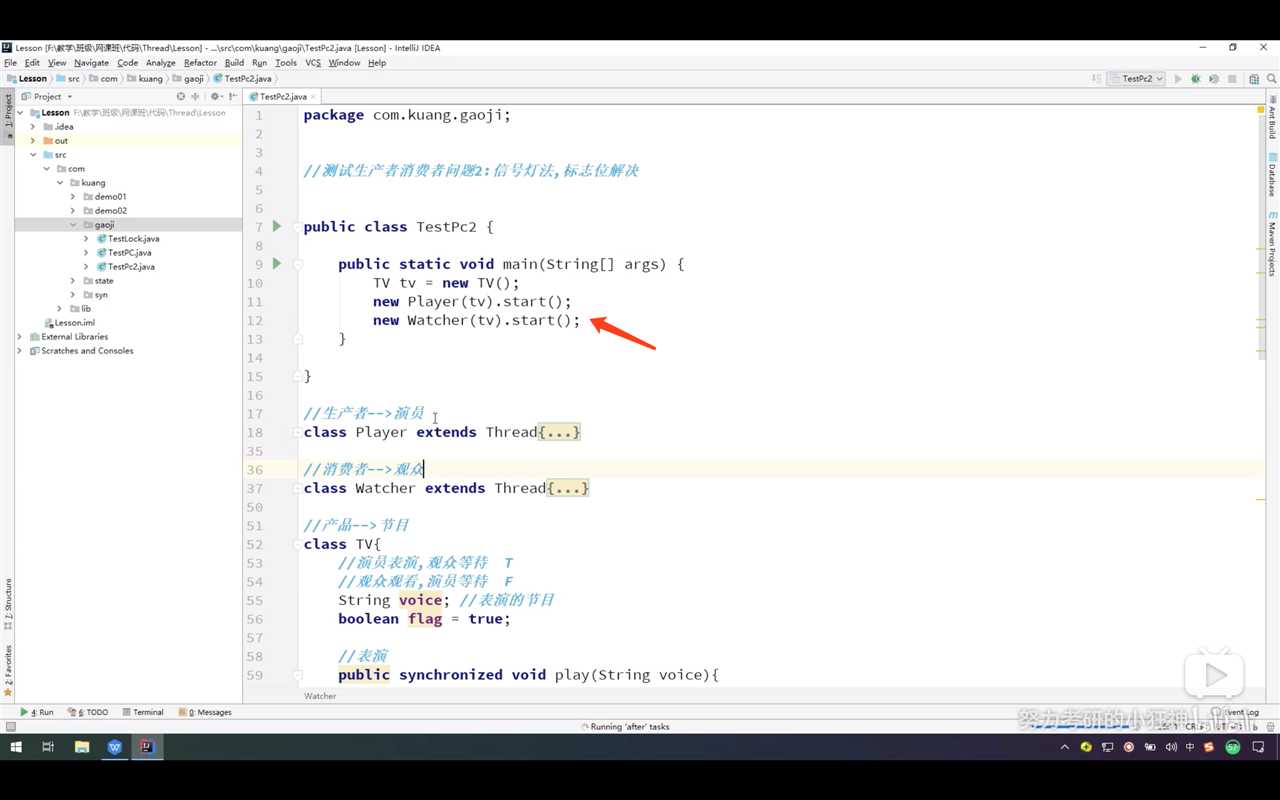Click run gutter arrow on line 9
Viewport: 1280px width, 800px height.
pos(277,264)
